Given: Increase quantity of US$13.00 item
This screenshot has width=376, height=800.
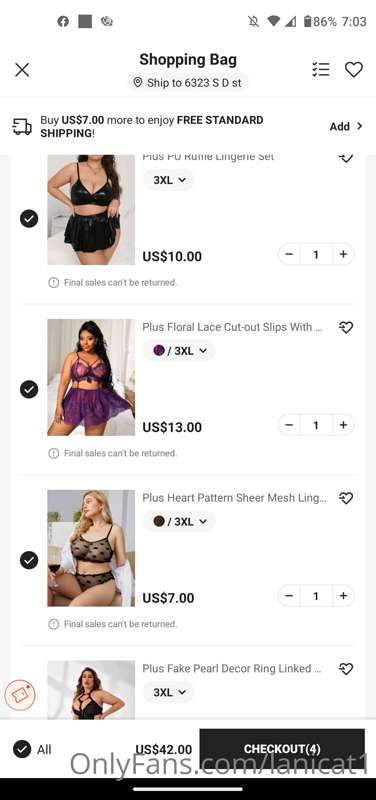Looking at the screenshot, I should tap(343, 424).
